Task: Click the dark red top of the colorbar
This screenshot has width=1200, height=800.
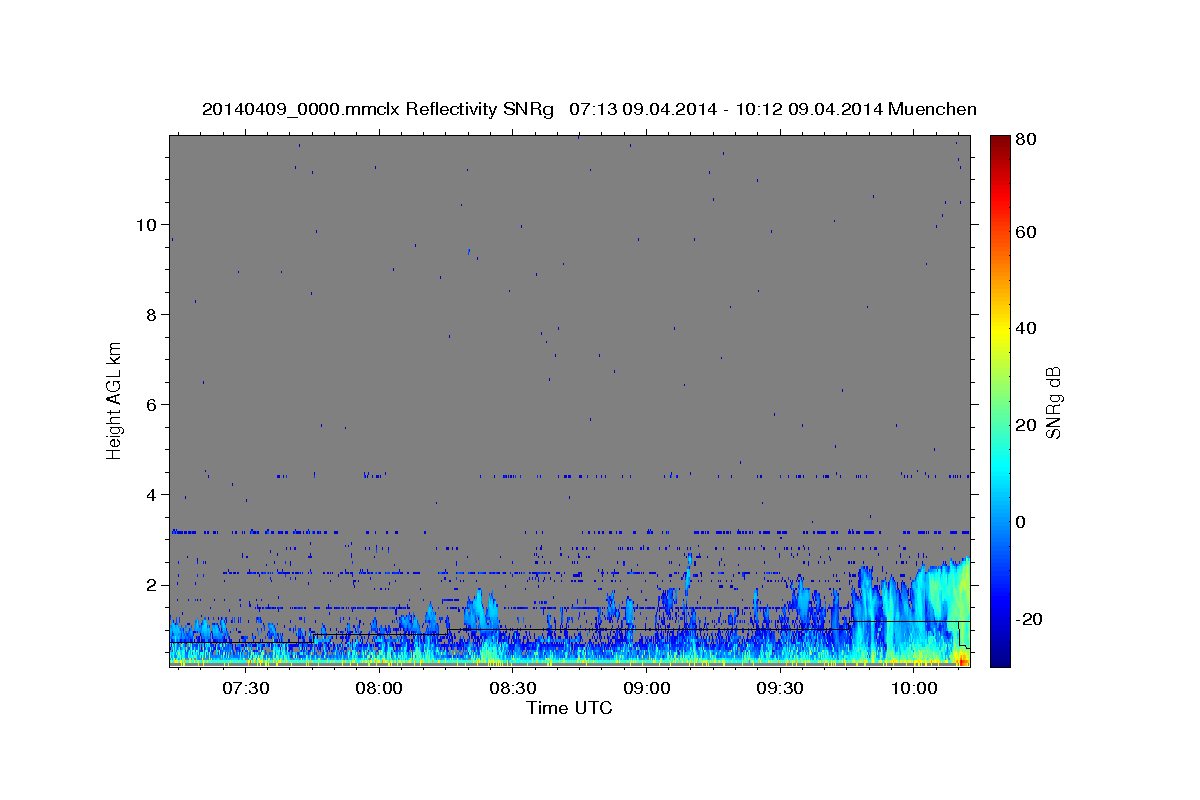Action: (1000, 145)
